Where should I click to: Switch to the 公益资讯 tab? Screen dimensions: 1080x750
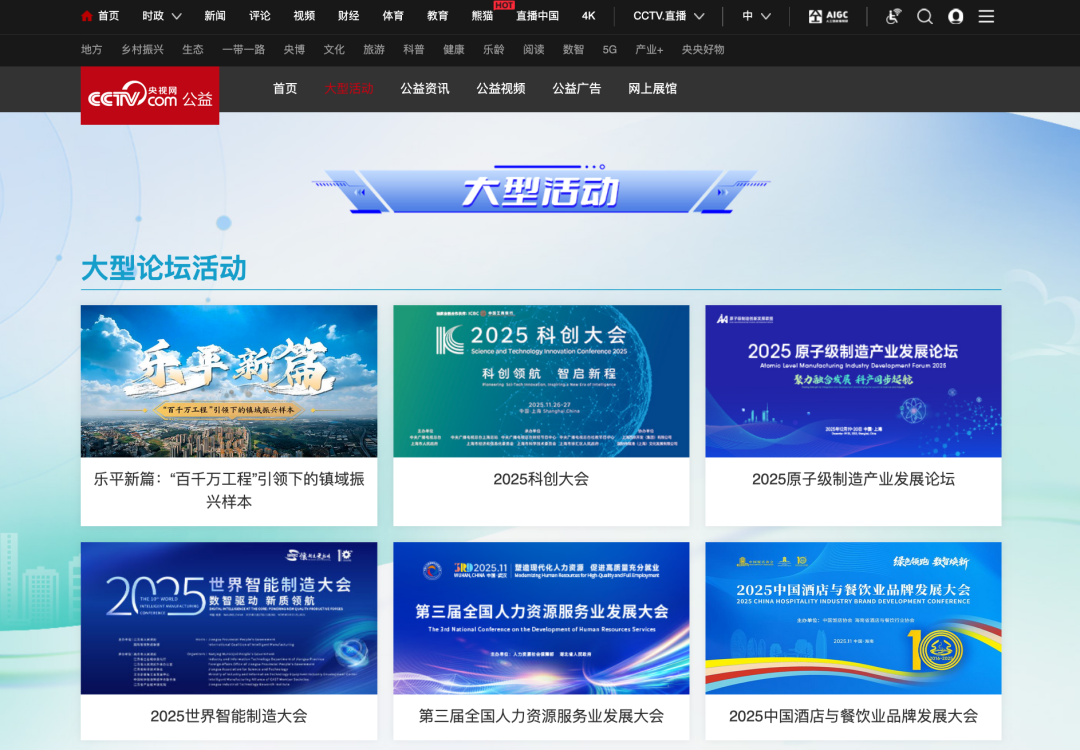[425, 88]
